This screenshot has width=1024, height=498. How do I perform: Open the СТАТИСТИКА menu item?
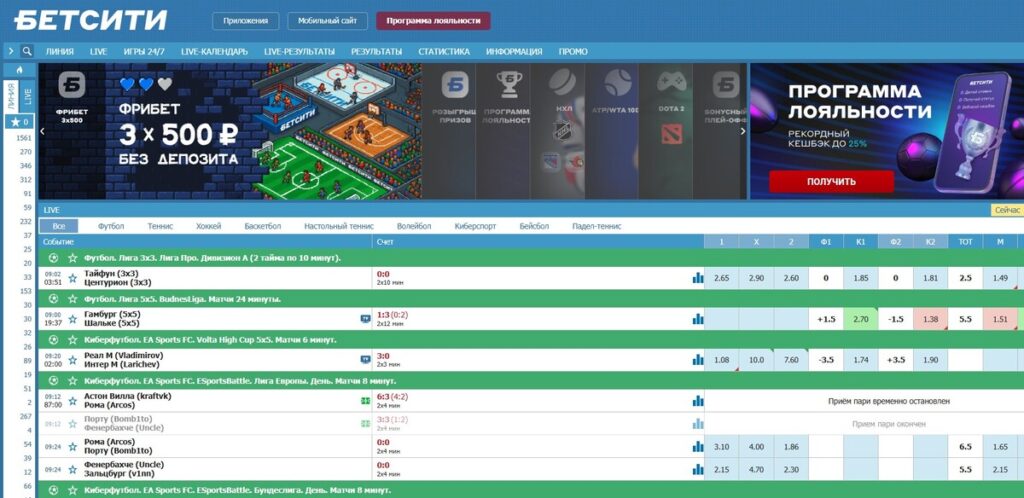pos(444,52)
